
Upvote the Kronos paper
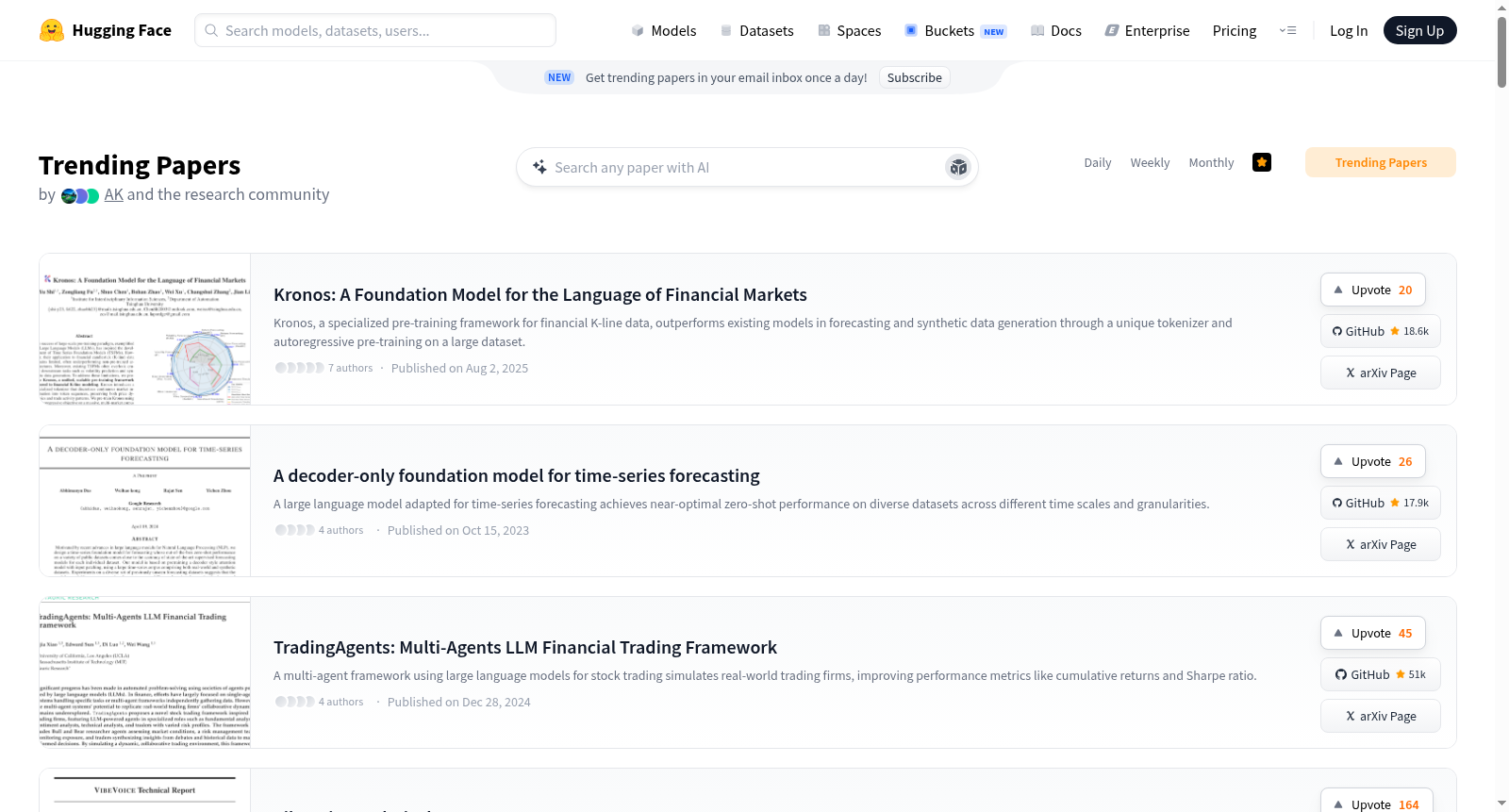(1373, 290)
